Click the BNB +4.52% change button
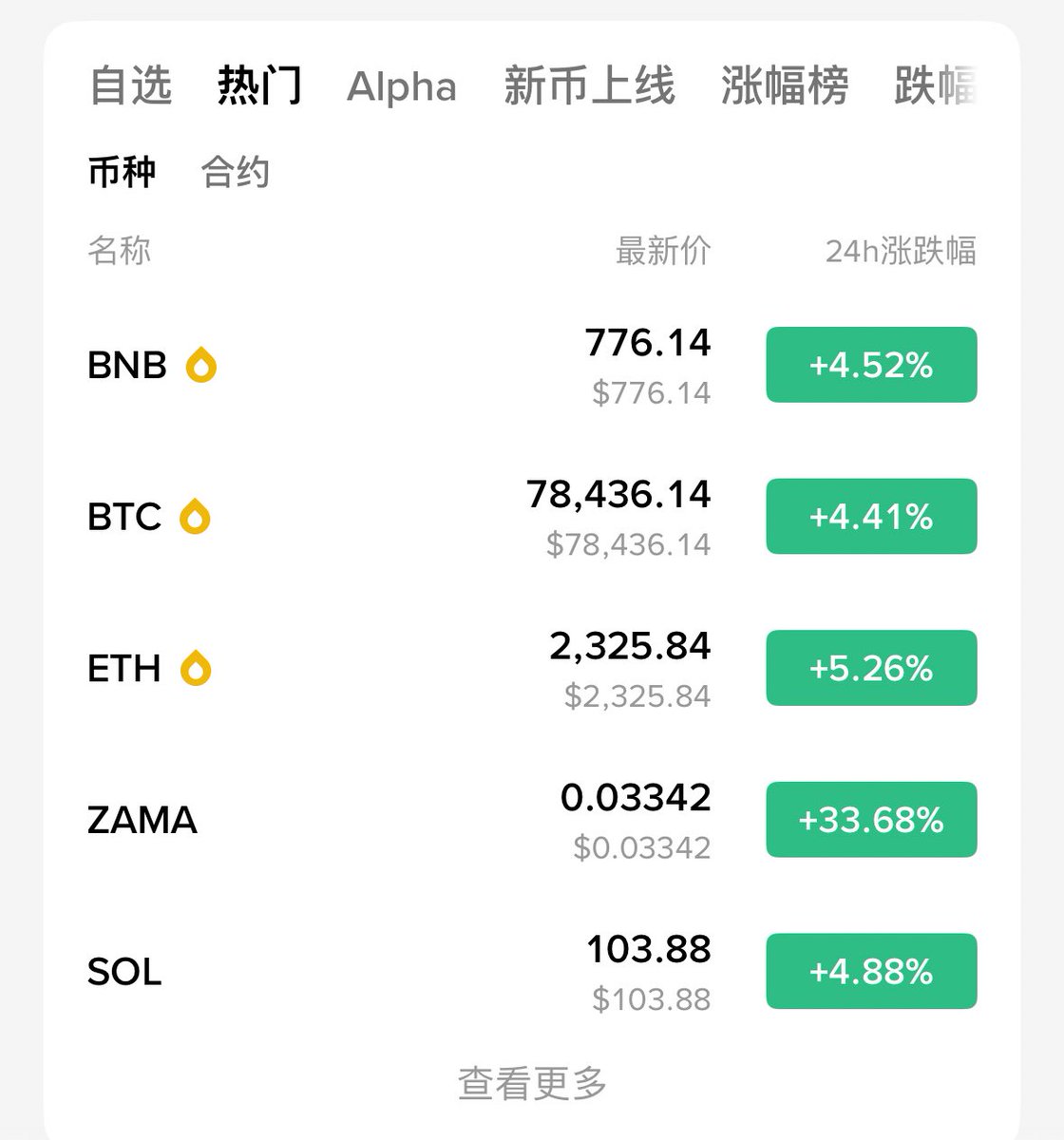1064x1140 pixels. [871, 365]
